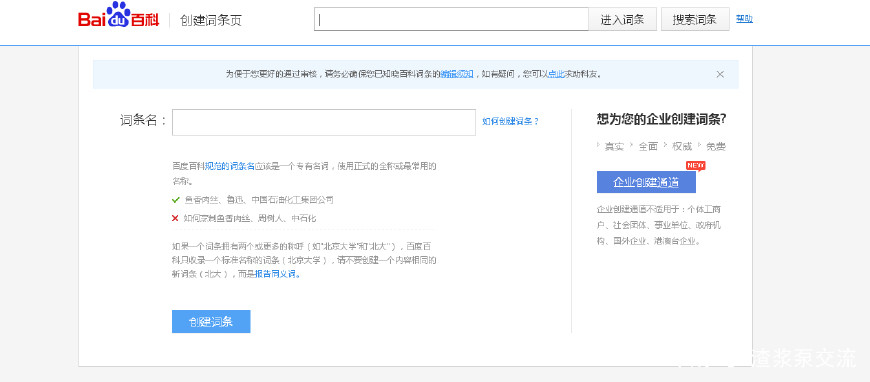Click the Baidu Baike paw logo
Image resolution: width=870 pixels, height=382 pixels.
click(119, 15)
